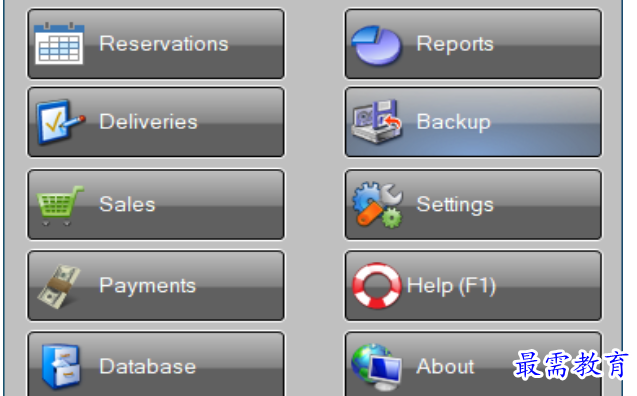The width and height of the screenshot is (637, 396).
Task: Open the Reservations label
Action: click(x=164, y=43)
